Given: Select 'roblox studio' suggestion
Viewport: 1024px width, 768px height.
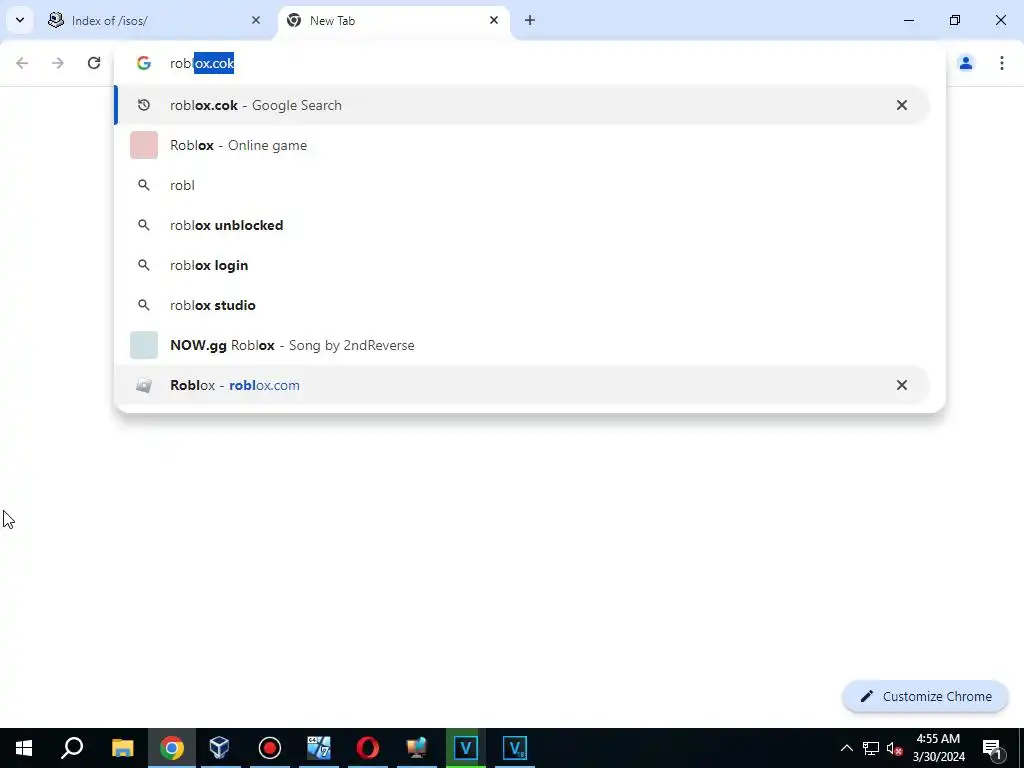Looking at the screenshot, I should coord(522,305).
